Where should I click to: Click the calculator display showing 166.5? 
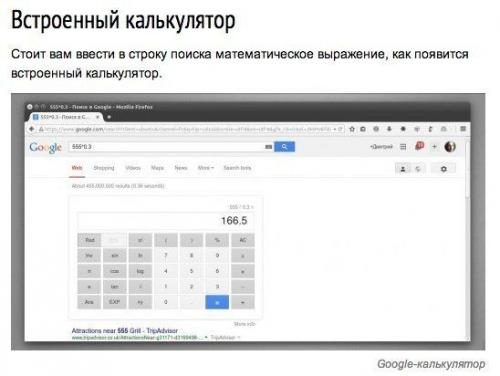click(x=166, y=220)
